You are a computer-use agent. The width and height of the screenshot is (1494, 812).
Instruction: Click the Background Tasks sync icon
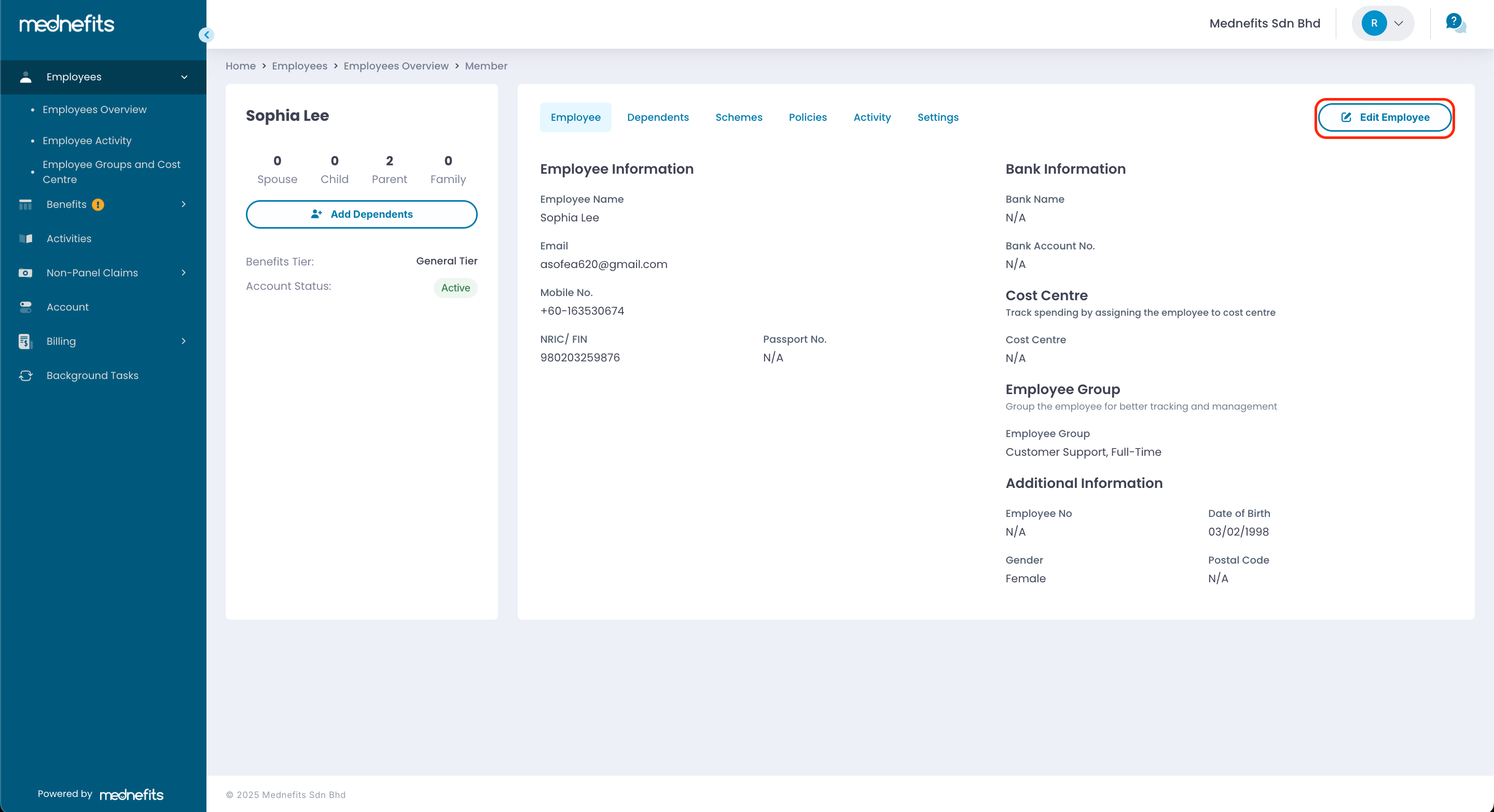[25, 375]
